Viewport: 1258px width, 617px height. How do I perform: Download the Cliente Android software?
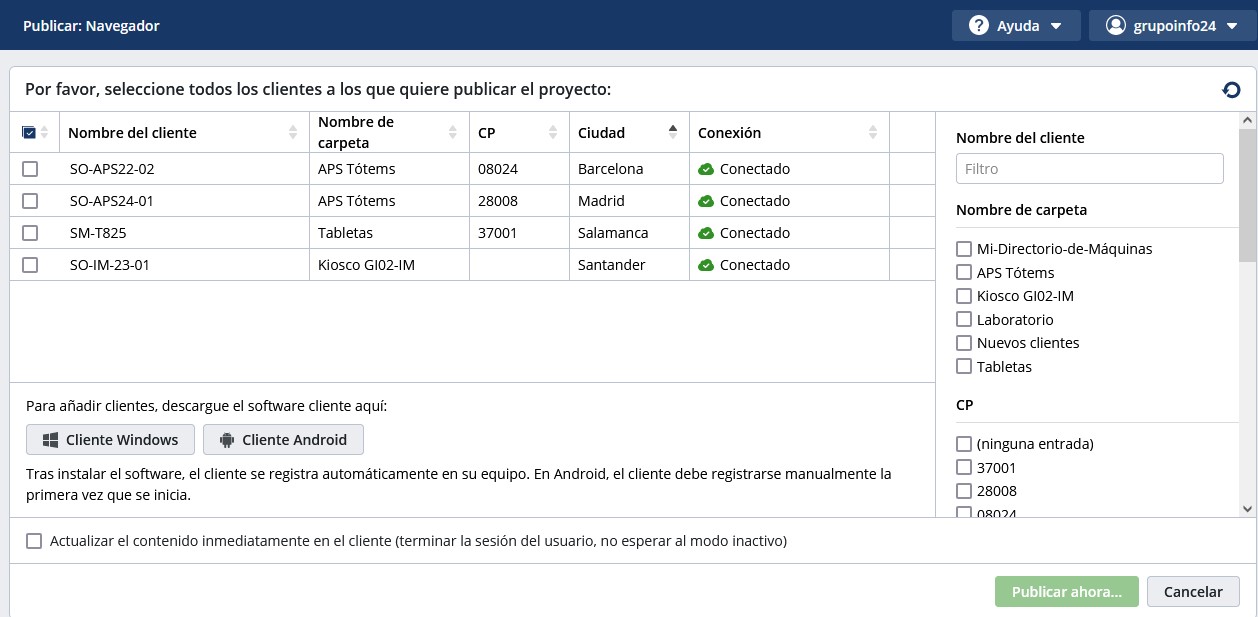point(283,440)
